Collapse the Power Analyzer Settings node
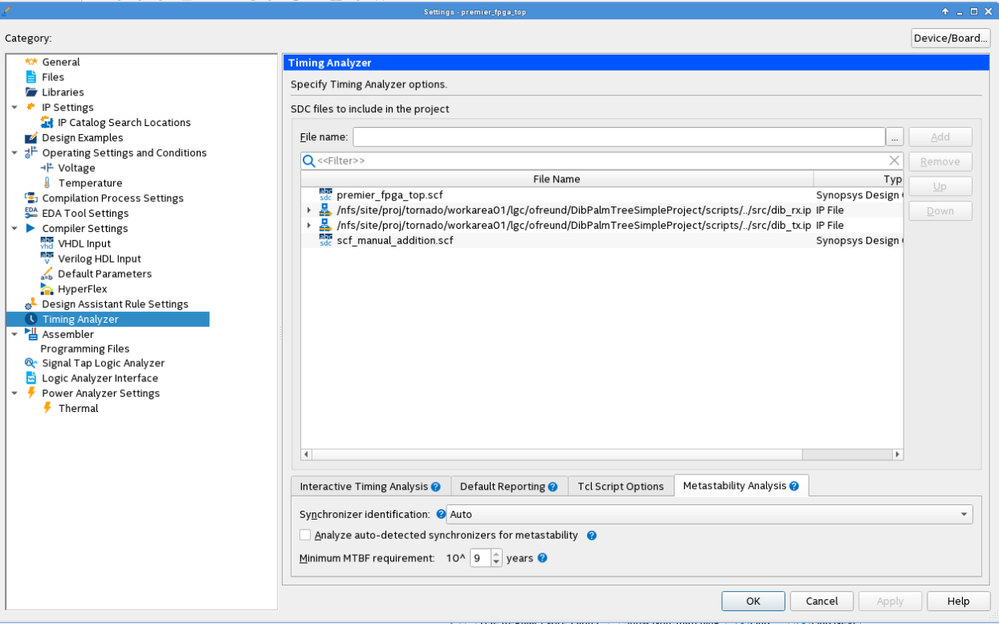999x624 pixels. pos(15,393)
